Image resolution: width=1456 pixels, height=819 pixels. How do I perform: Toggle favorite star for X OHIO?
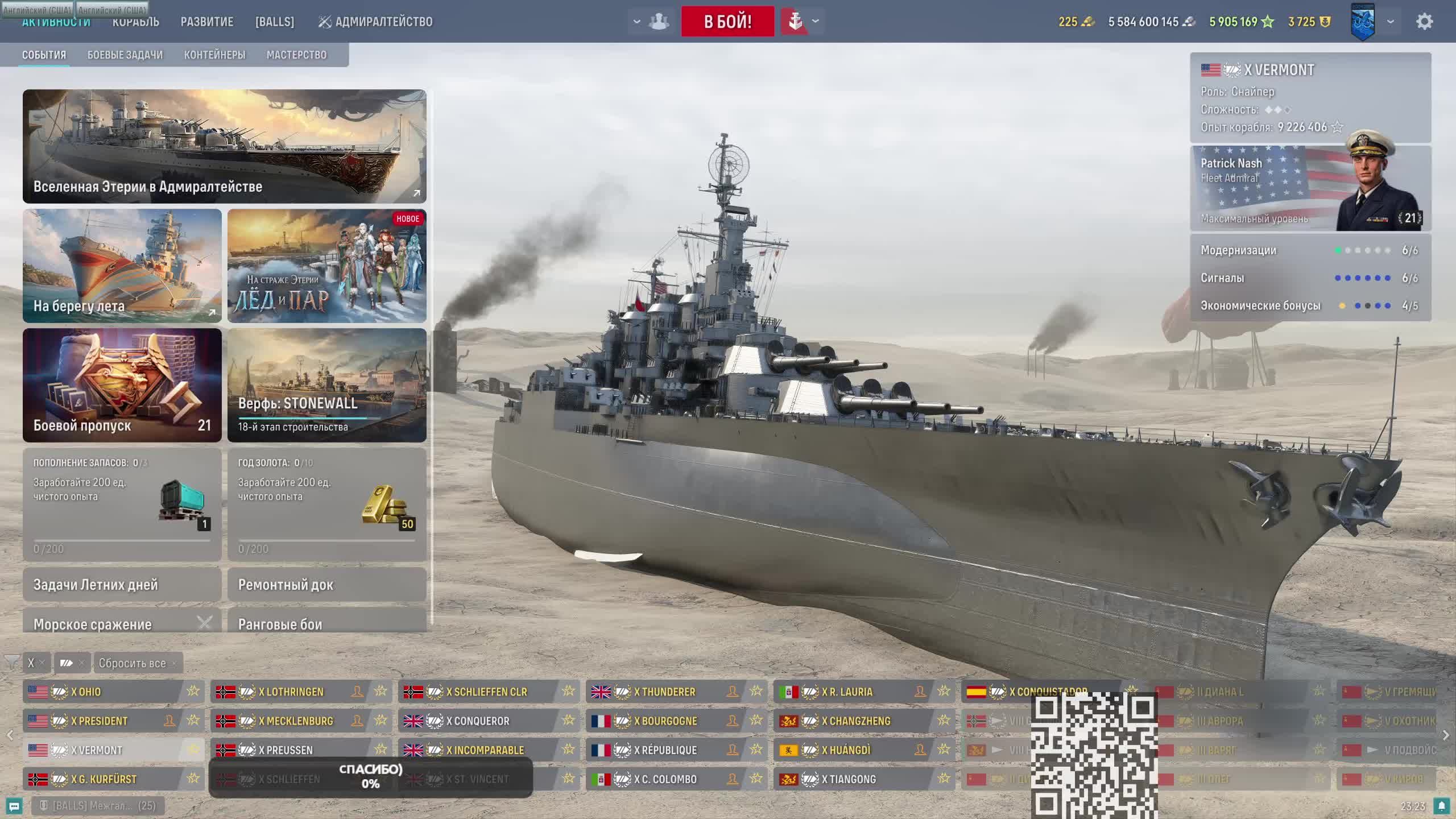click(193, 691)
